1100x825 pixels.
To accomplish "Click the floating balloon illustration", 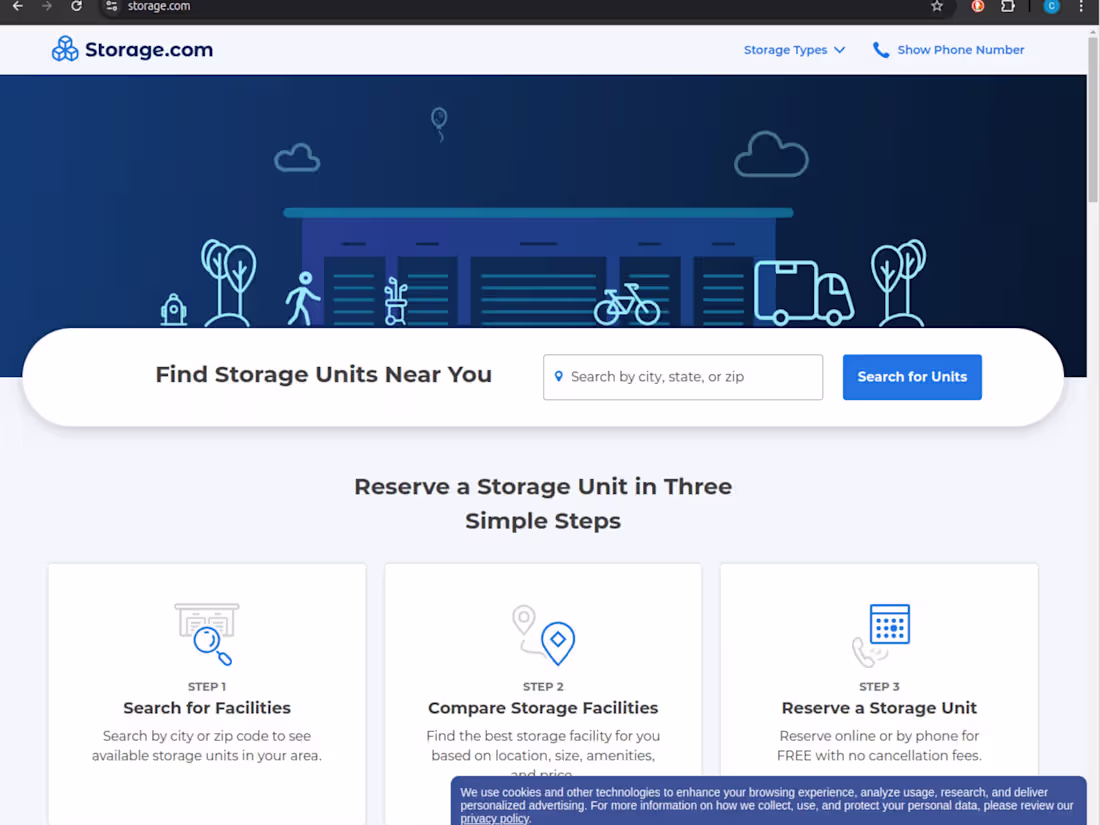I will tap(439, 124).
